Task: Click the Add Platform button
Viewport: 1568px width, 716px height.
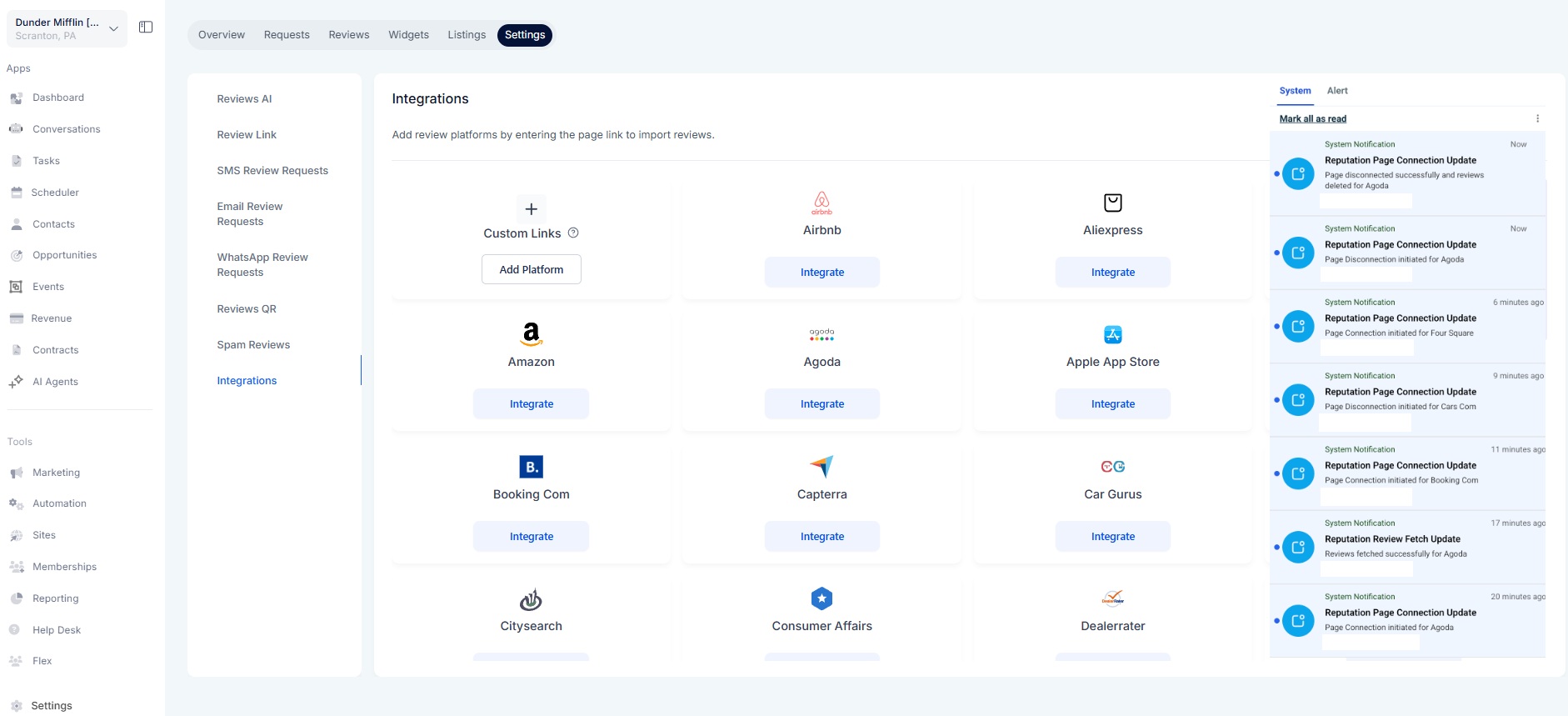Action: click(532, 269)
